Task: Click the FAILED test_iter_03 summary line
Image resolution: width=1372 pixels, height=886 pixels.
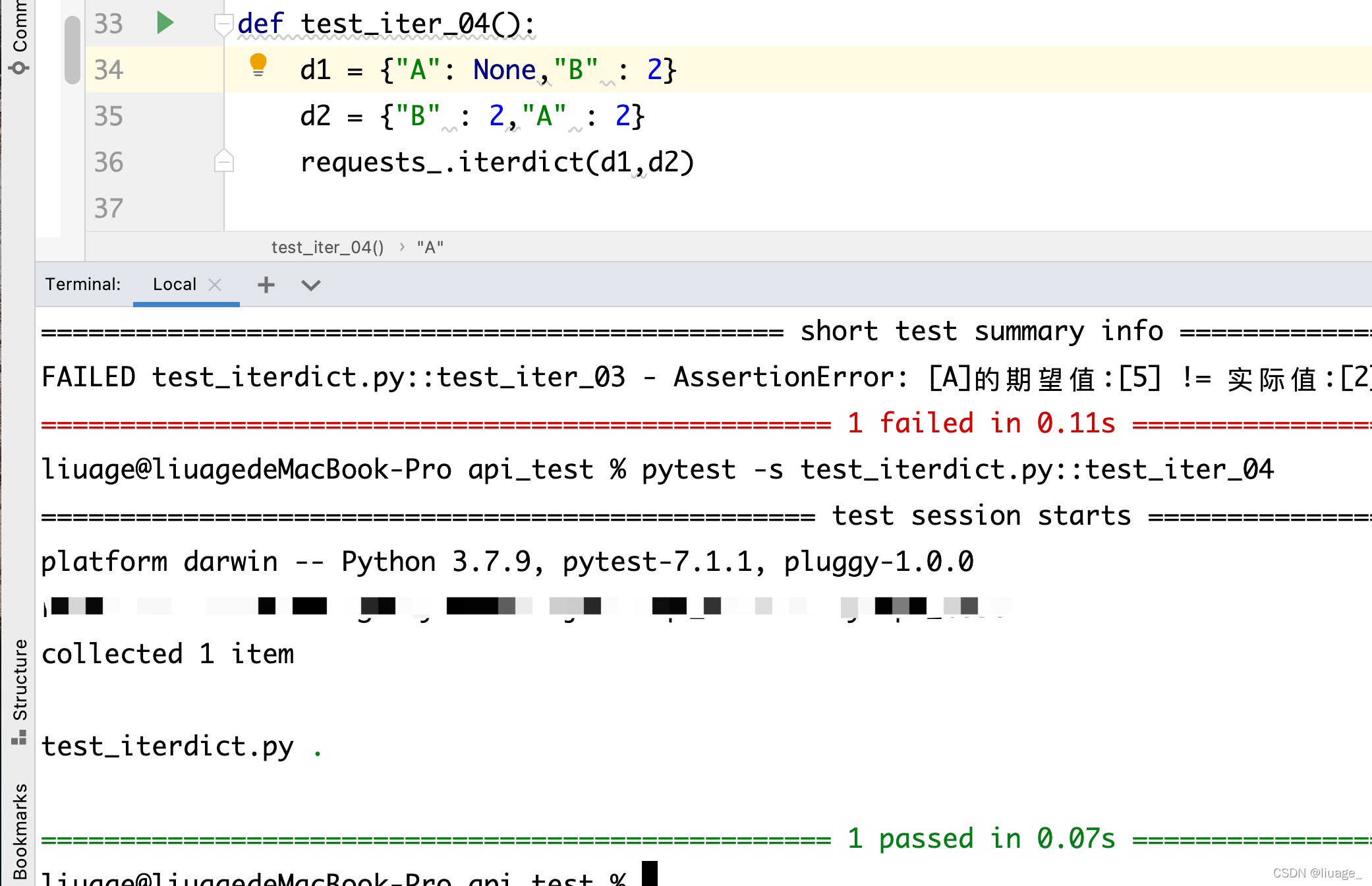Action: [x=706, y=378]
